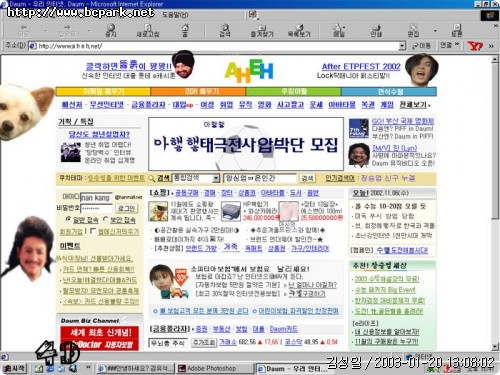Open the 시작 Start button
Image resolution: width=500 pixels, height=375 pixels.
14,368
